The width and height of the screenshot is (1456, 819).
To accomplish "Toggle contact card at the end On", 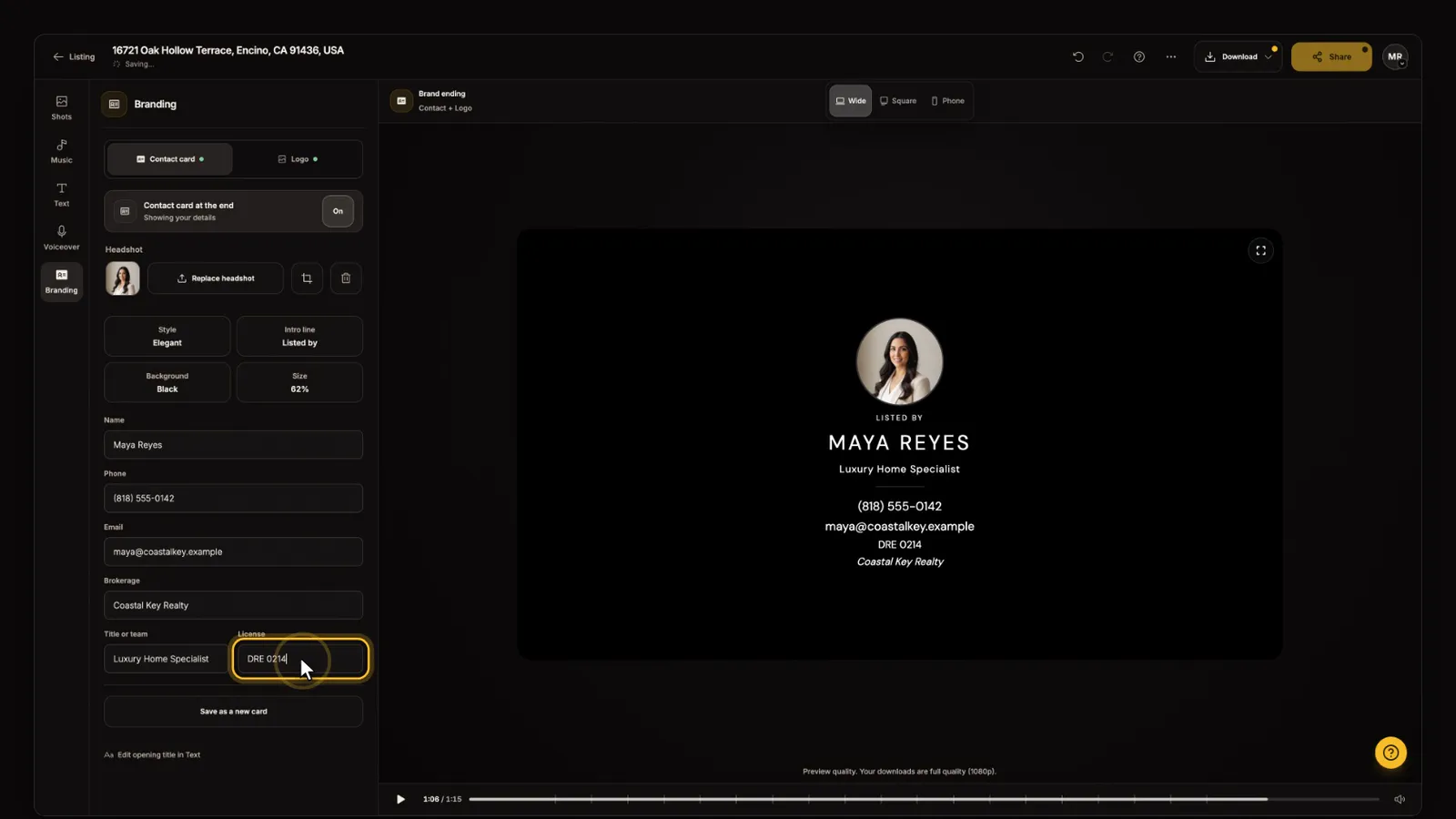I will point(338,211).
